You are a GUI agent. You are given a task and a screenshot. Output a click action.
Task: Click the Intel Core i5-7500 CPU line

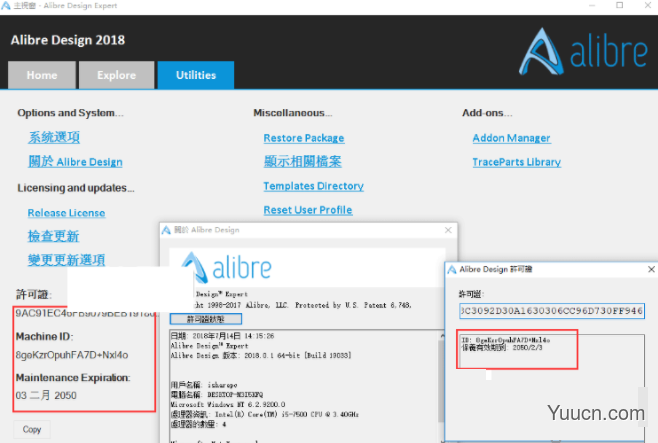pos(265,414)
